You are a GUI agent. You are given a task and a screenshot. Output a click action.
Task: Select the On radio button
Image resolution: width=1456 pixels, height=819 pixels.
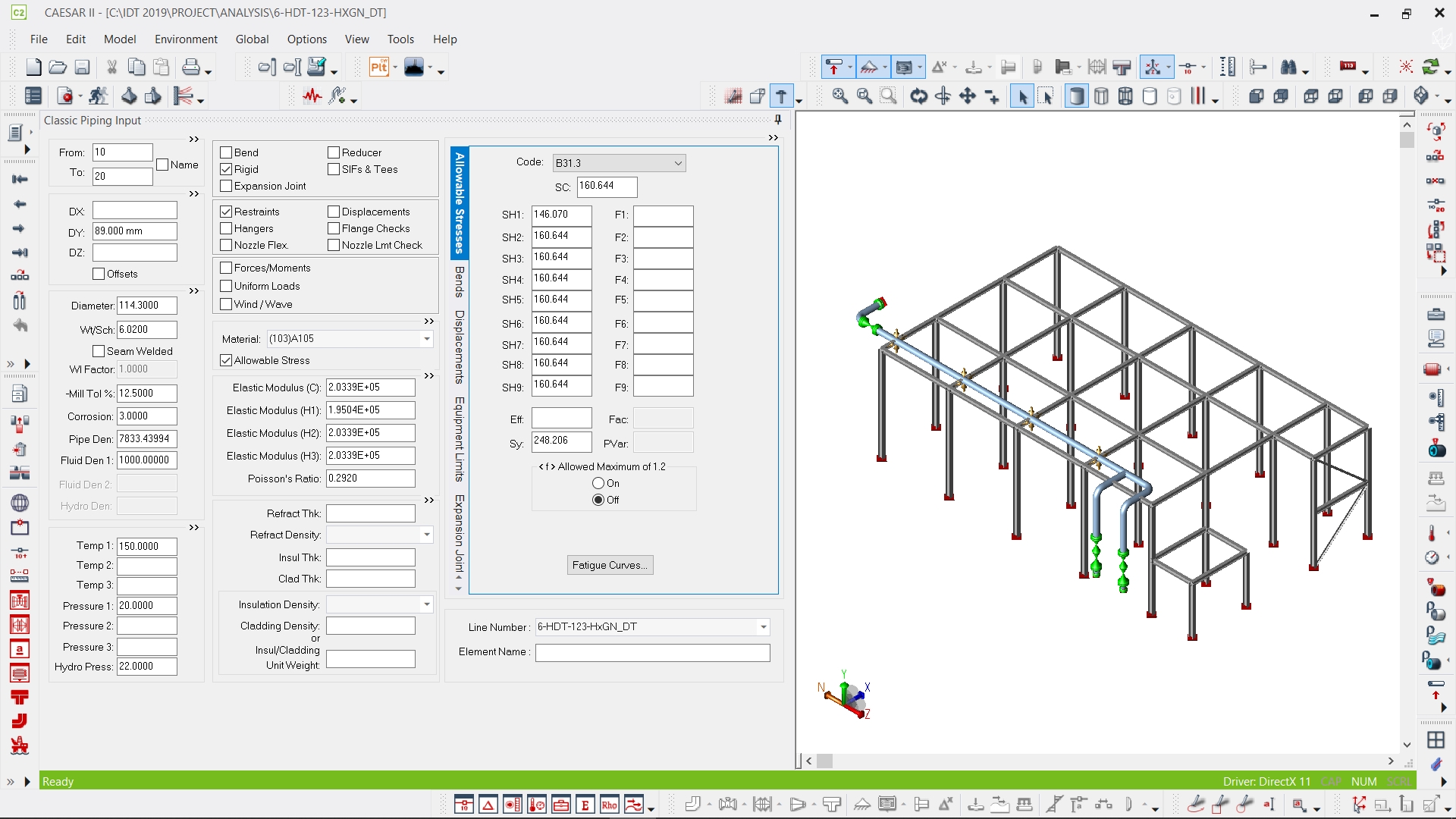pos(598,483)
